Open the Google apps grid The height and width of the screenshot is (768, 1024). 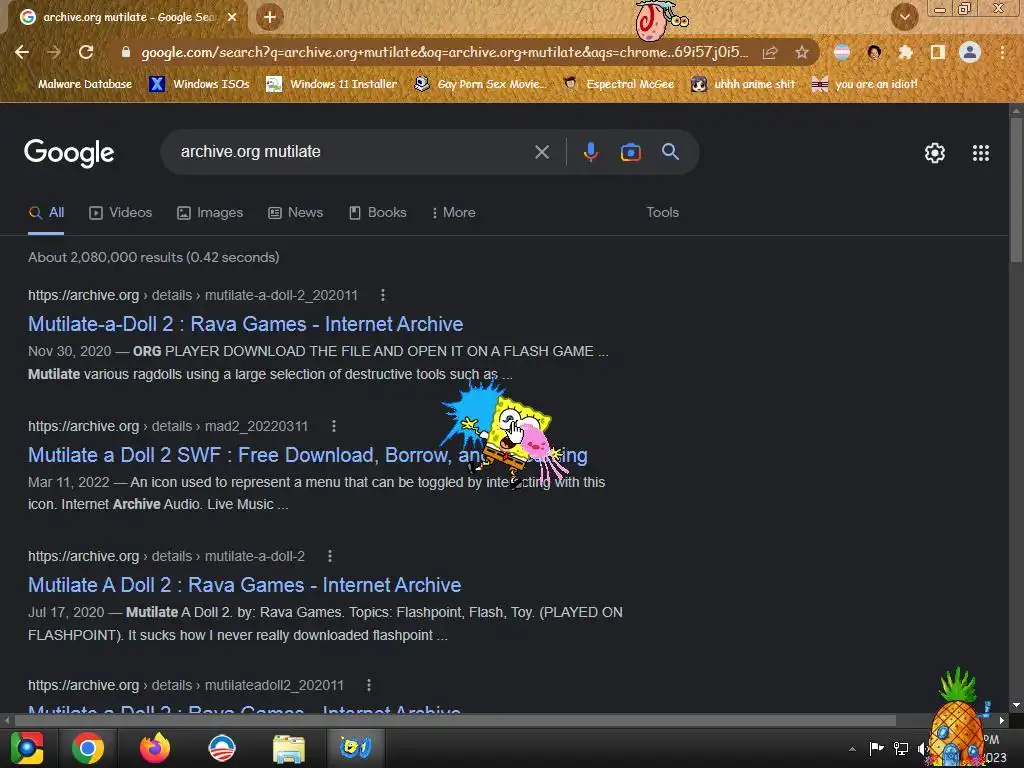point(981,153)
